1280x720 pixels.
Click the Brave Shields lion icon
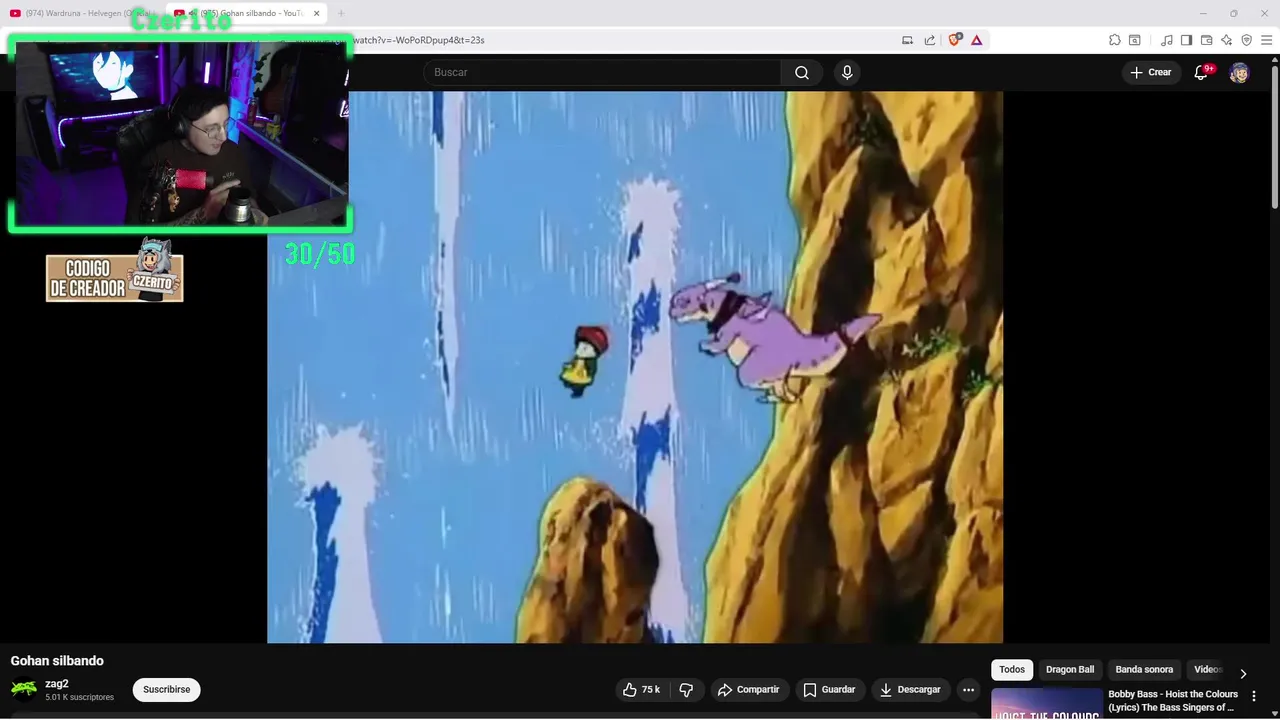tap(954, 40)
